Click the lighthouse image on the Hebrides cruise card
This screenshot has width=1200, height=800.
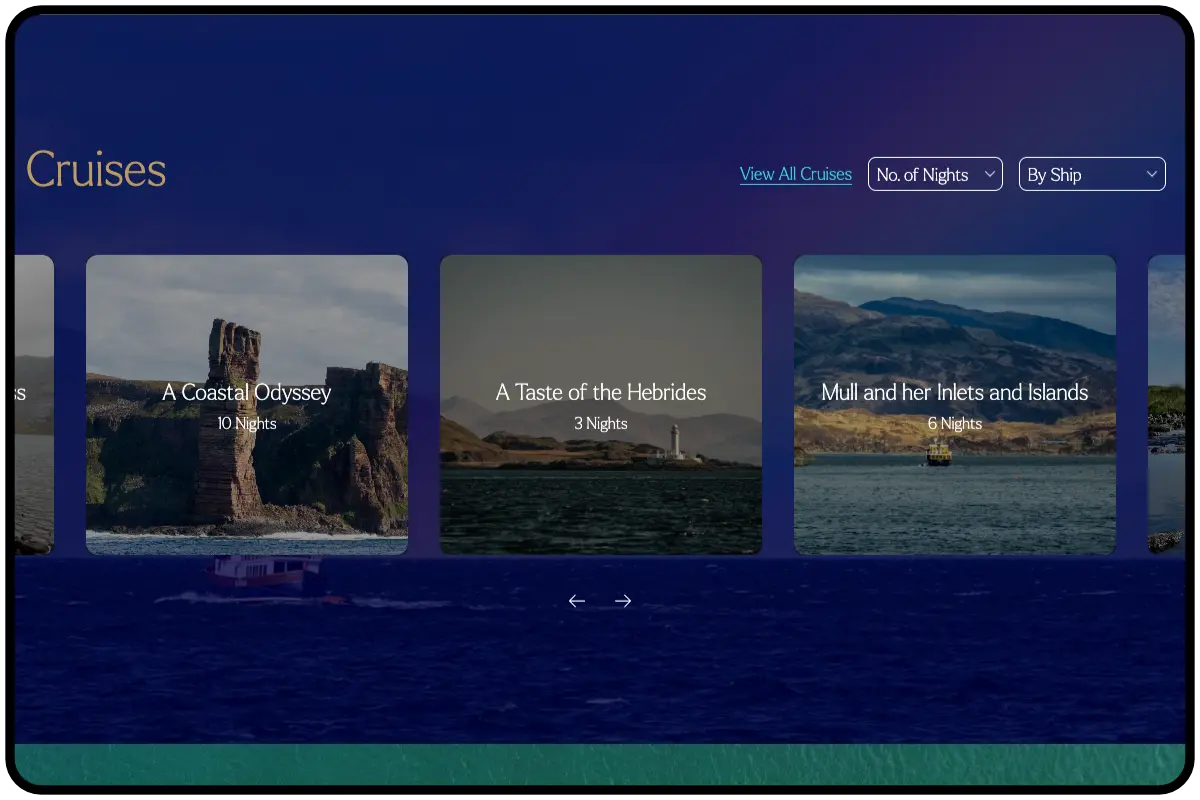point(676,440)
